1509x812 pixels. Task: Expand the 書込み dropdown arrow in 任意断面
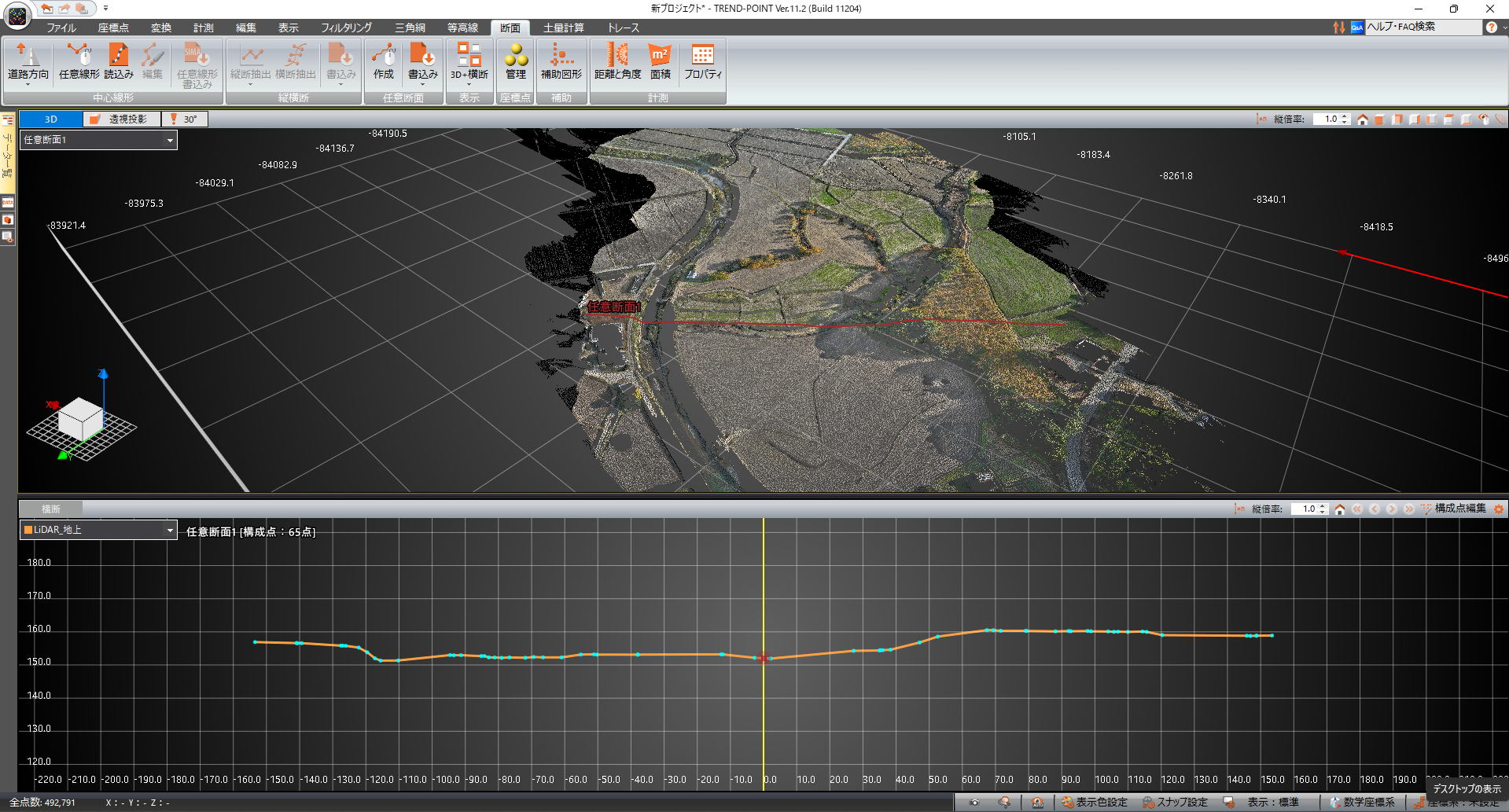[423, 84]
